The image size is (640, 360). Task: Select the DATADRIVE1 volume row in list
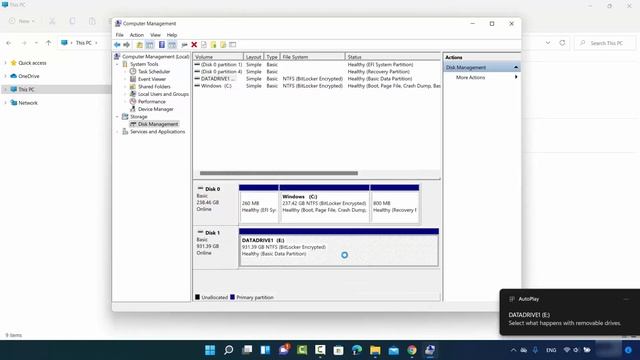coord(317,79)
